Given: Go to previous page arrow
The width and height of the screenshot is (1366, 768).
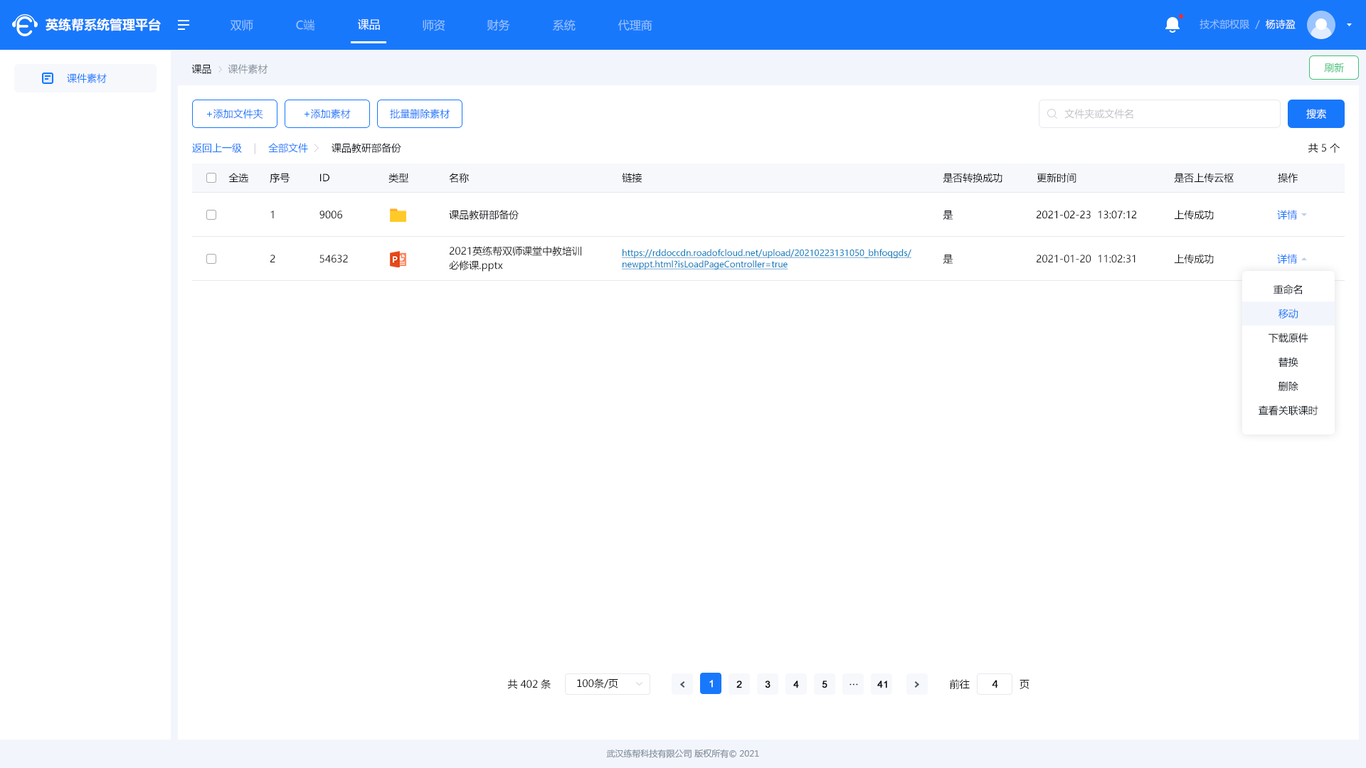Looking at the screenshot, I should pos(683,684).
